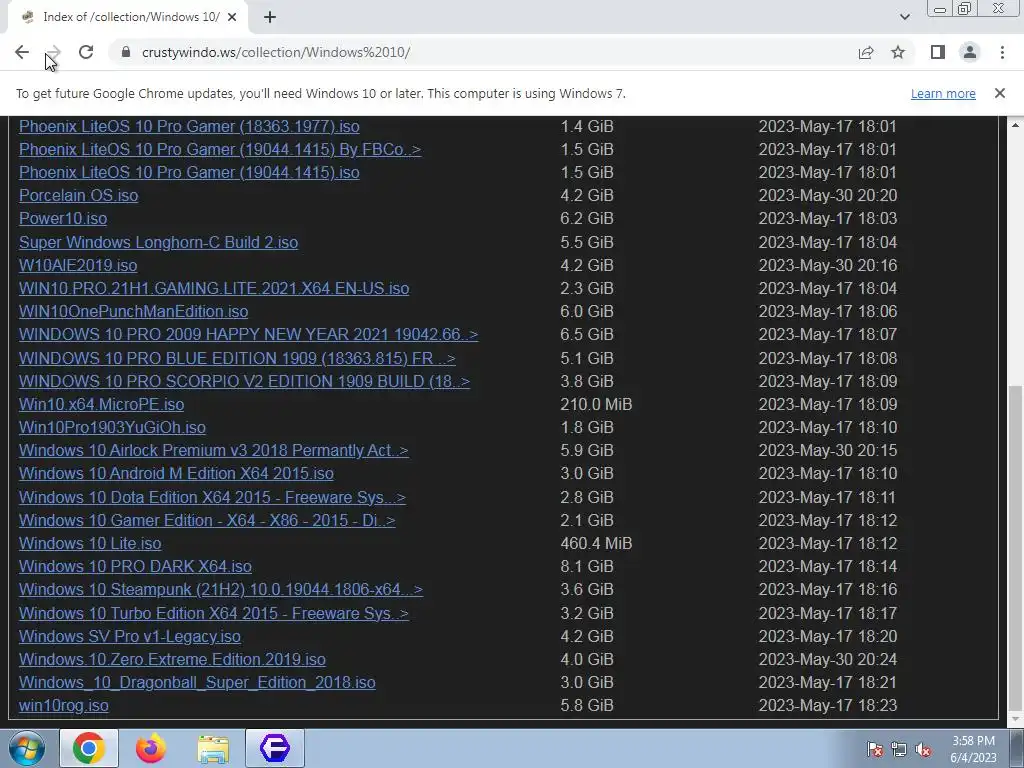Open WINDOWS 10 PRO SCORPIO V2 EDITION link
Viewport: 1024px width, 768px height.
point(244,381)
